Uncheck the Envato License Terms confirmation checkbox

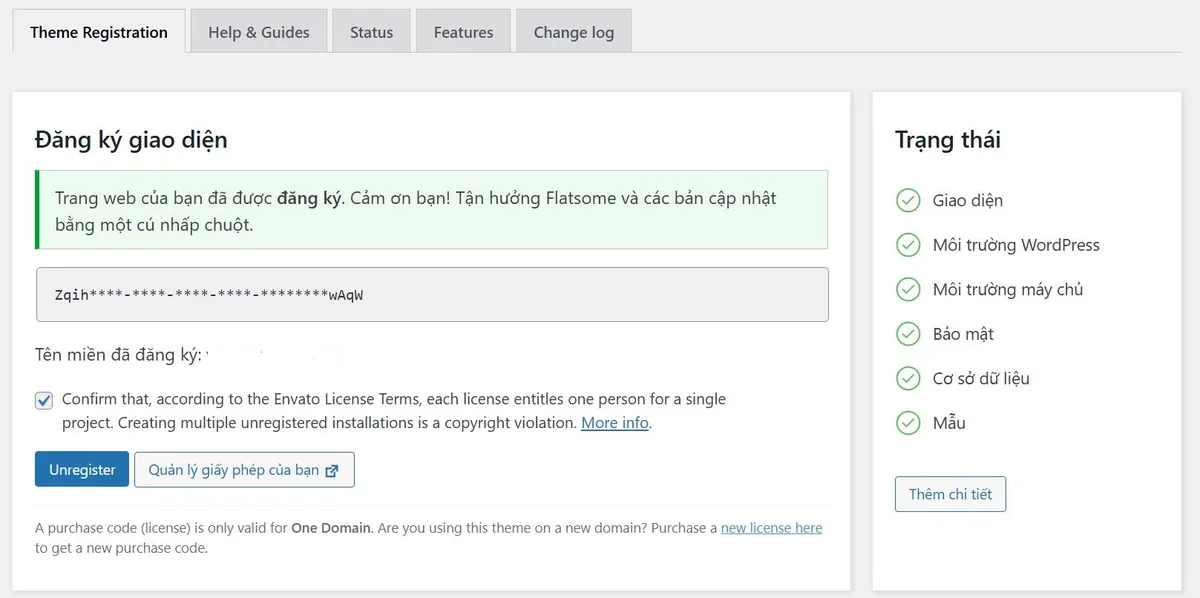[x=44, y=401]
